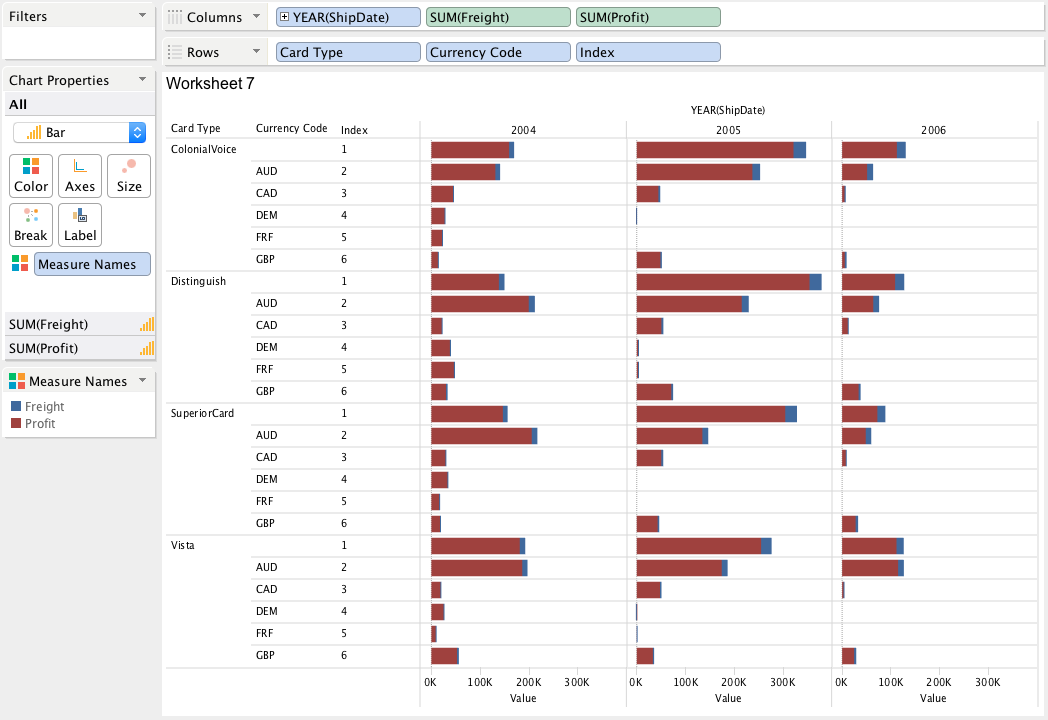Click the Freight blue legend swatch
The width and height of the screenshot is (1048, 720).
[x=16, y=406]
